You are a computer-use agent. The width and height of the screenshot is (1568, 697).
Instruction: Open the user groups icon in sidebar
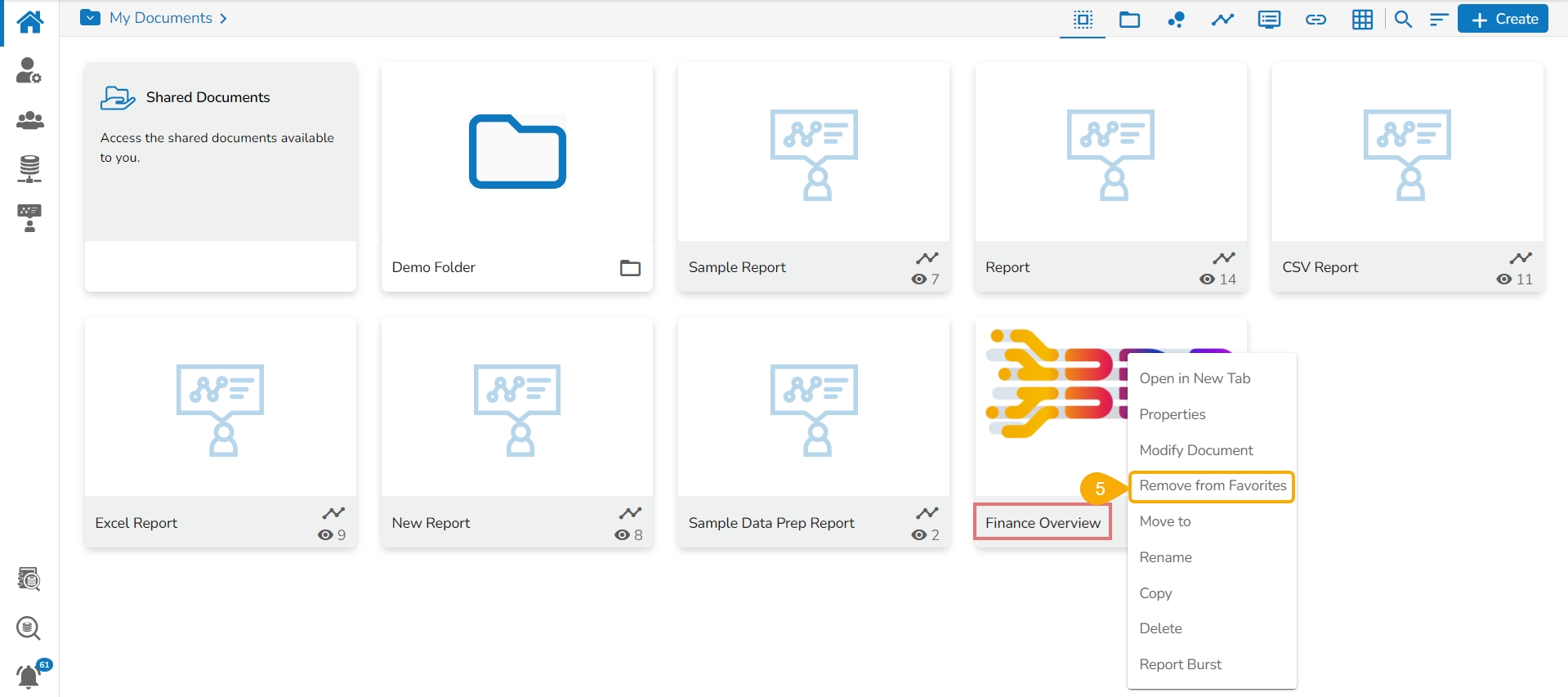click(29, 121)
